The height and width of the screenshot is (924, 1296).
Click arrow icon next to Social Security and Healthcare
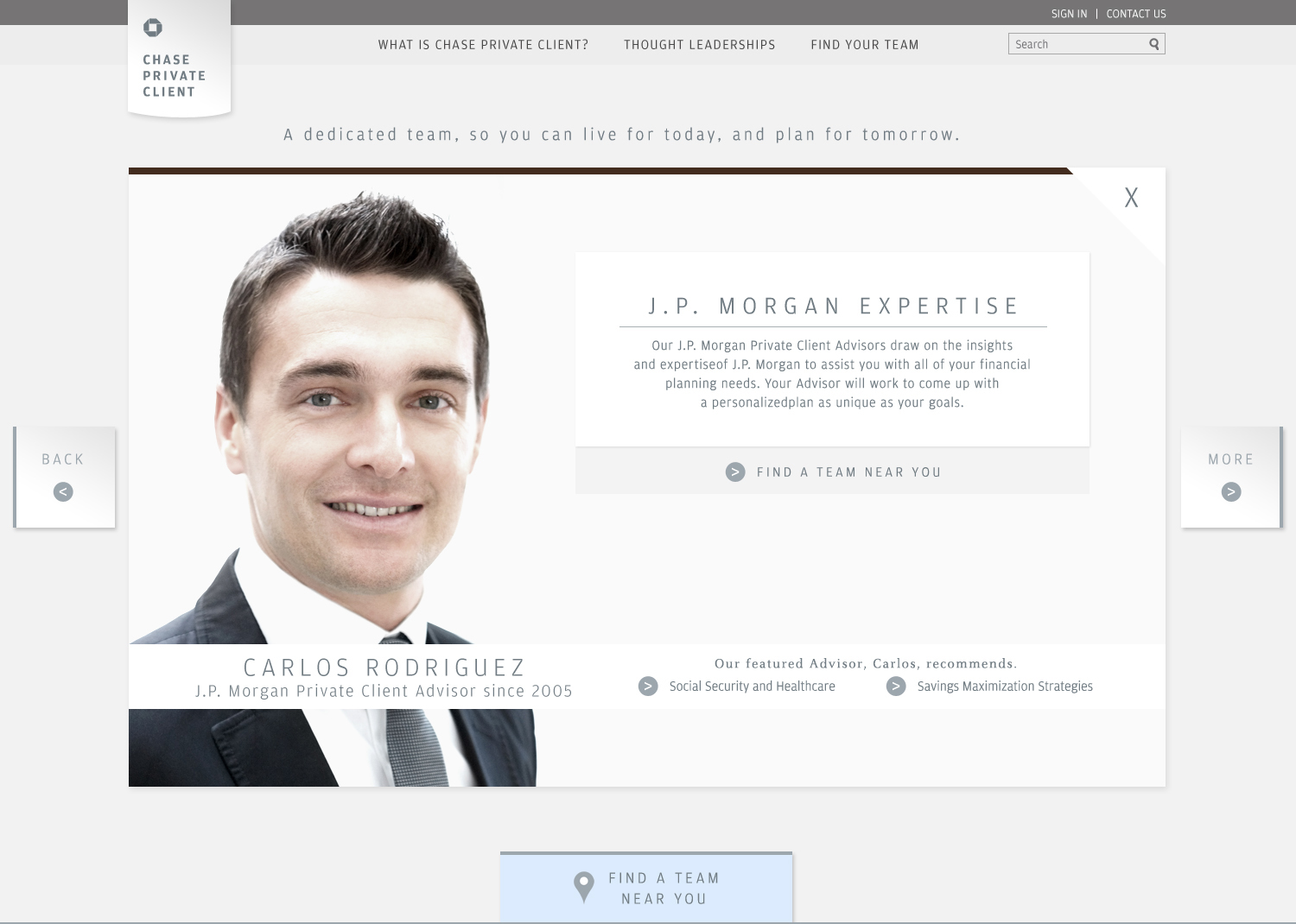pos(648,686)
